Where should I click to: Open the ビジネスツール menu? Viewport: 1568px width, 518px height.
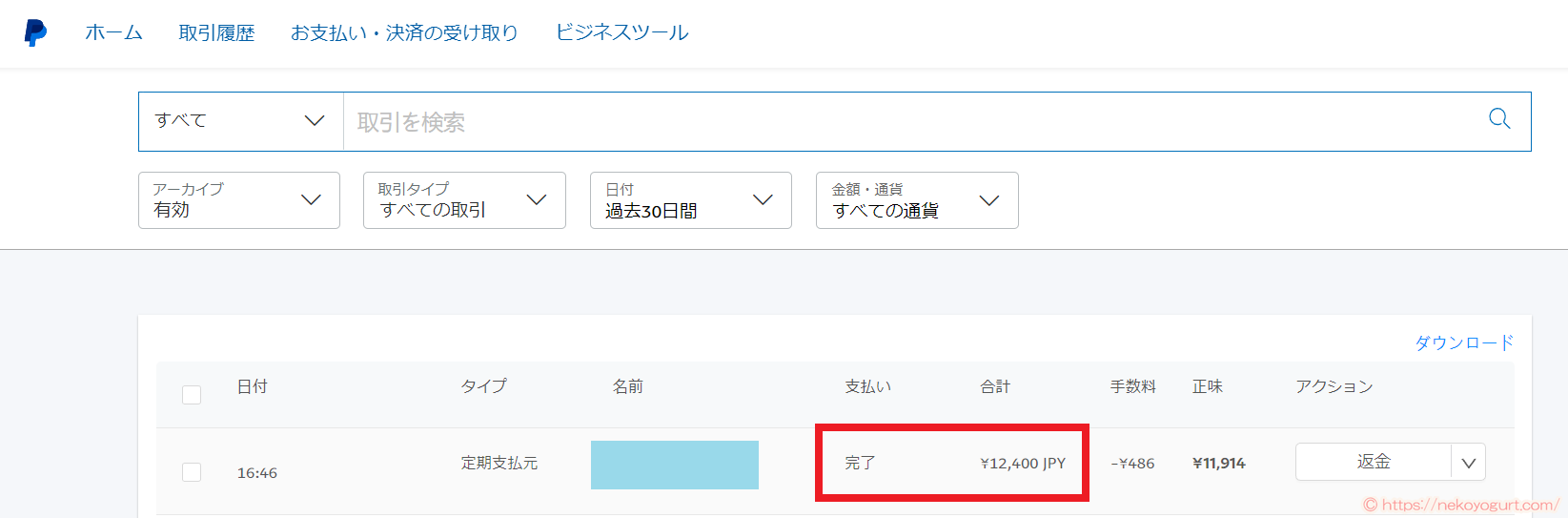[621, 32]
